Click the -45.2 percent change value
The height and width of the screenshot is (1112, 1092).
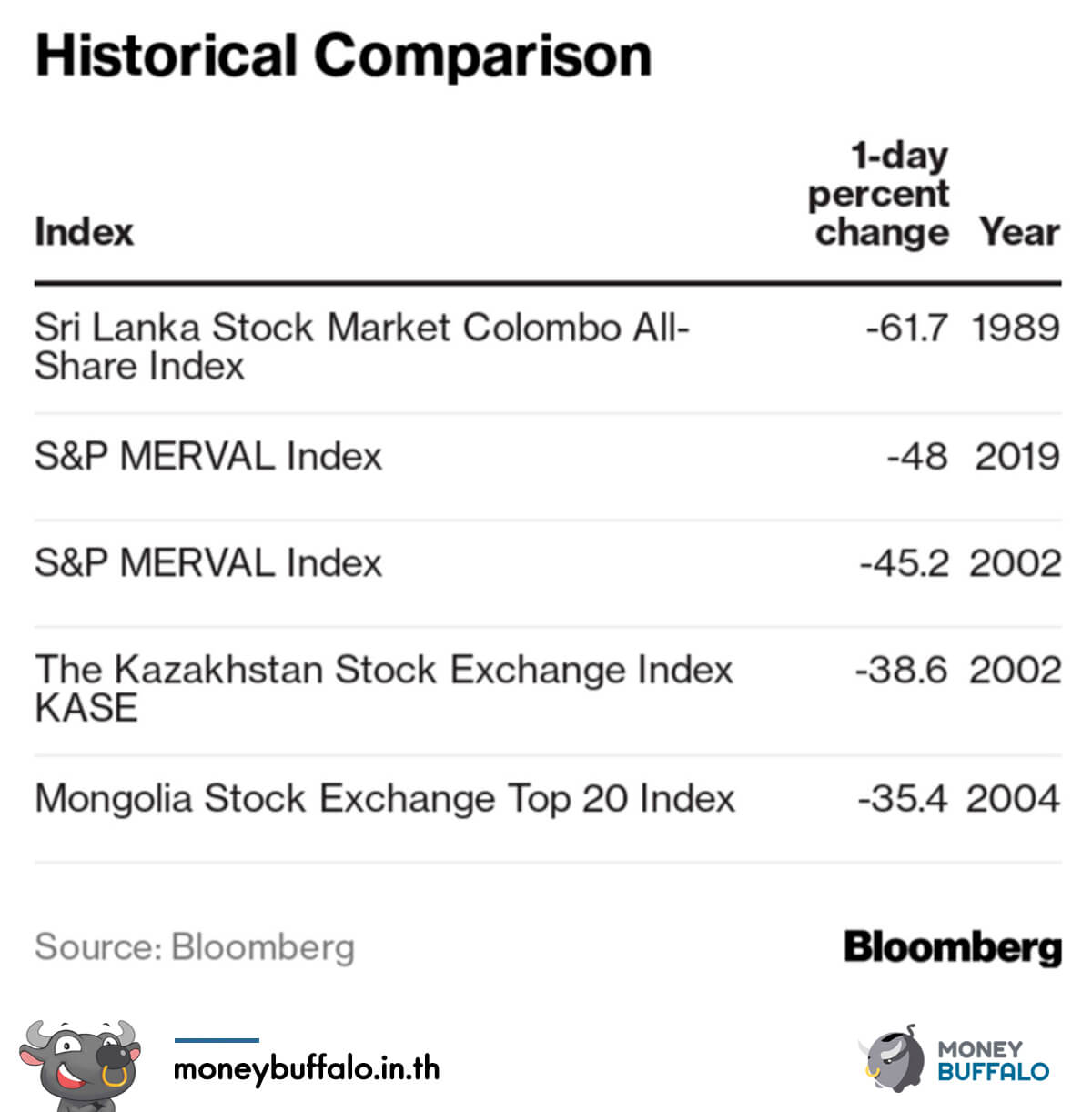pos(904,563)
